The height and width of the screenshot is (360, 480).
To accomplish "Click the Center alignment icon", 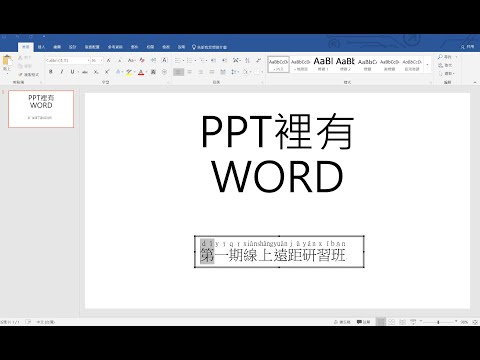I will [189, 72].
